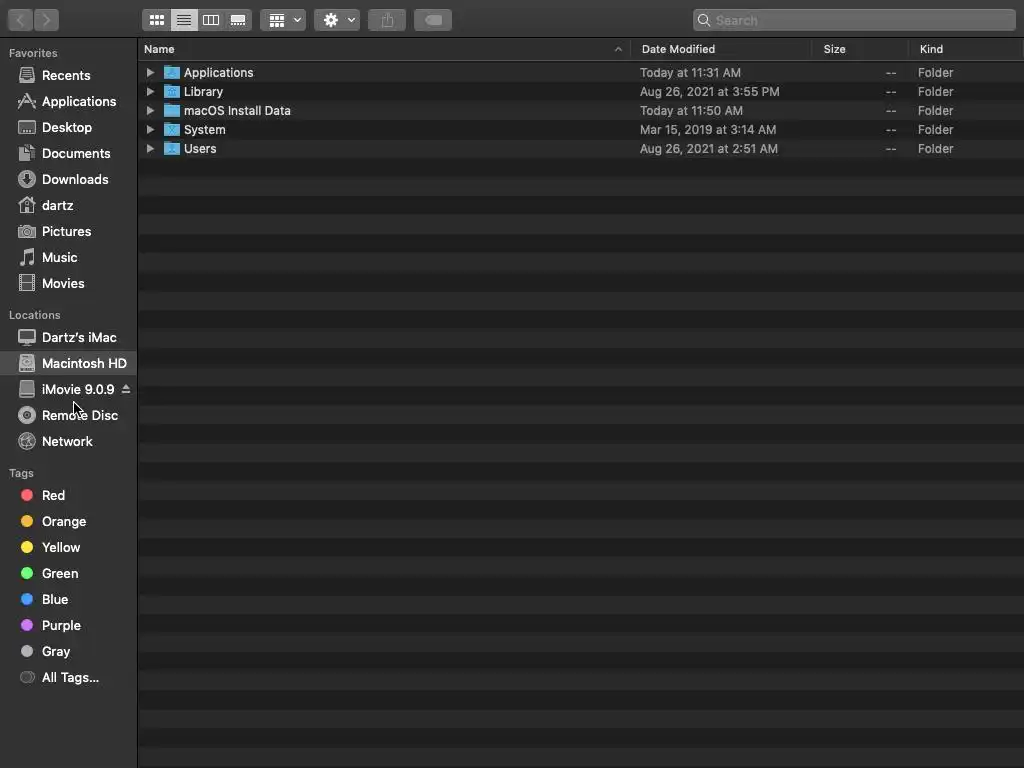1024x768 pixels.
Task: Filter by the Green tag
Action: click(68, 573)
